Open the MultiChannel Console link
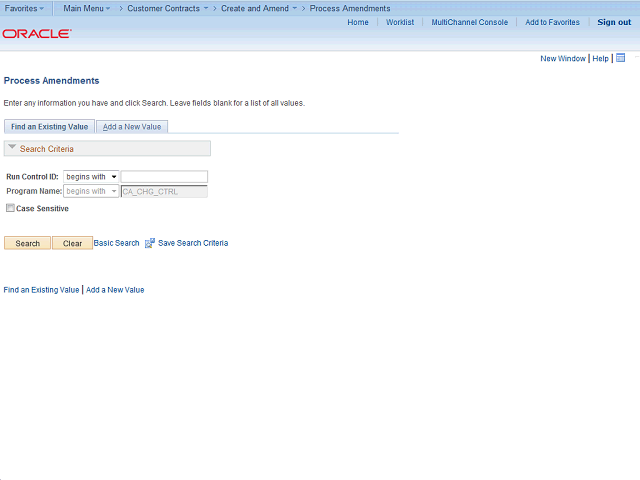This screenshot has width=640, height=480. [470, 22]
